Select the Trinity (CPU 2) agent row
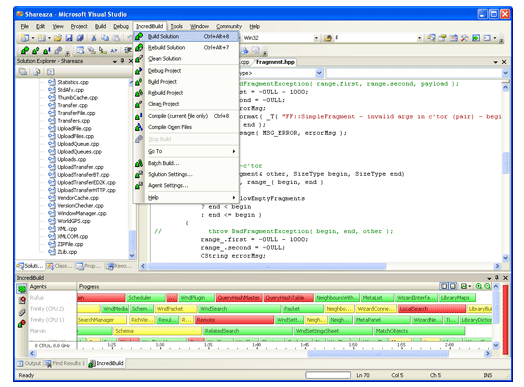The height and width of the screenshot is (387, 524). tap(47, 309)
